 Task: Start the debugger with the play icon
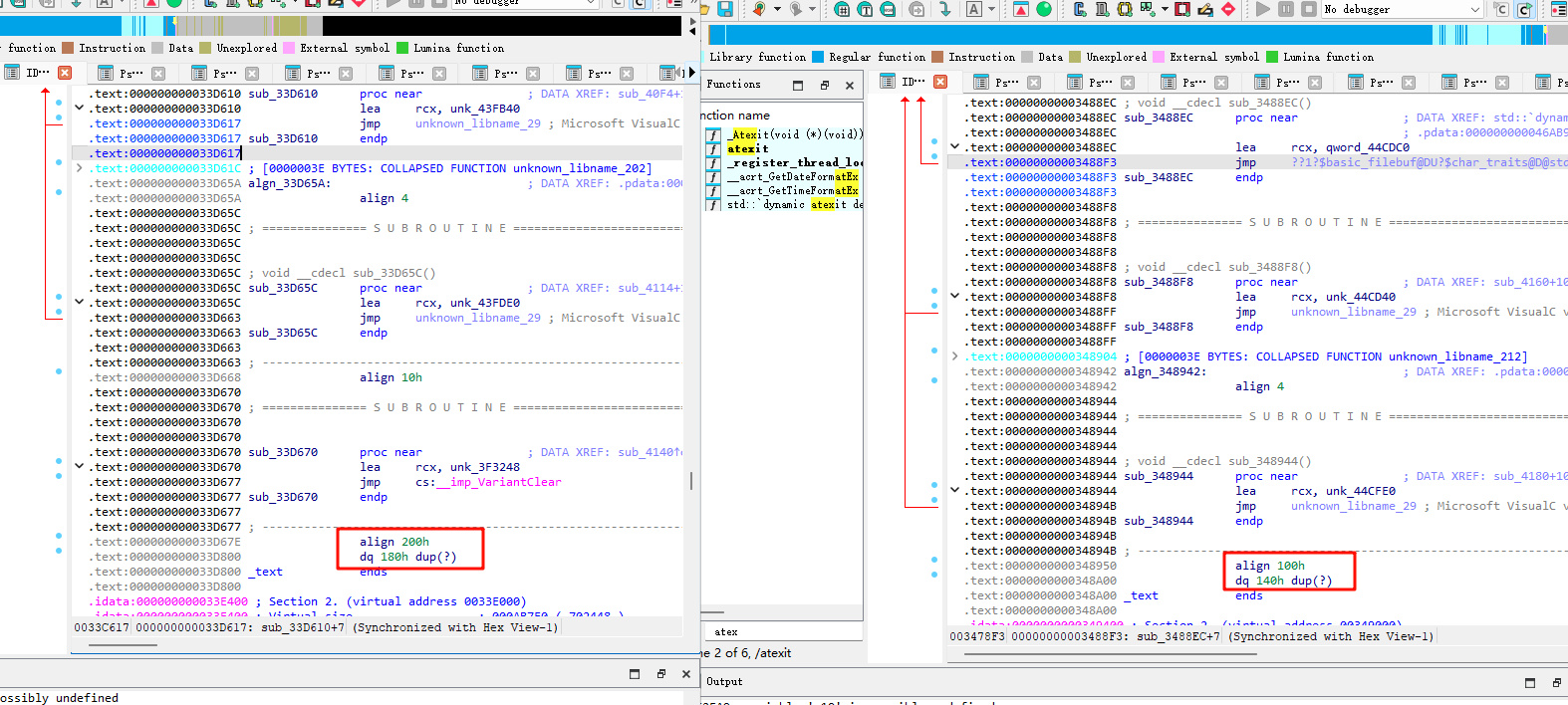click(x=1263, y=9)
